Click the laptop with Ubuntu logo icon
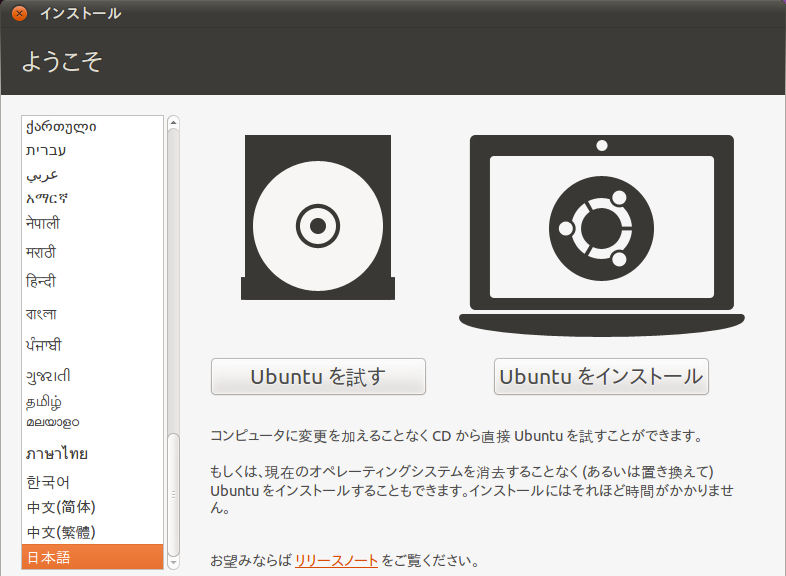This screenshot has width=786, height=576. pos(602,235)
